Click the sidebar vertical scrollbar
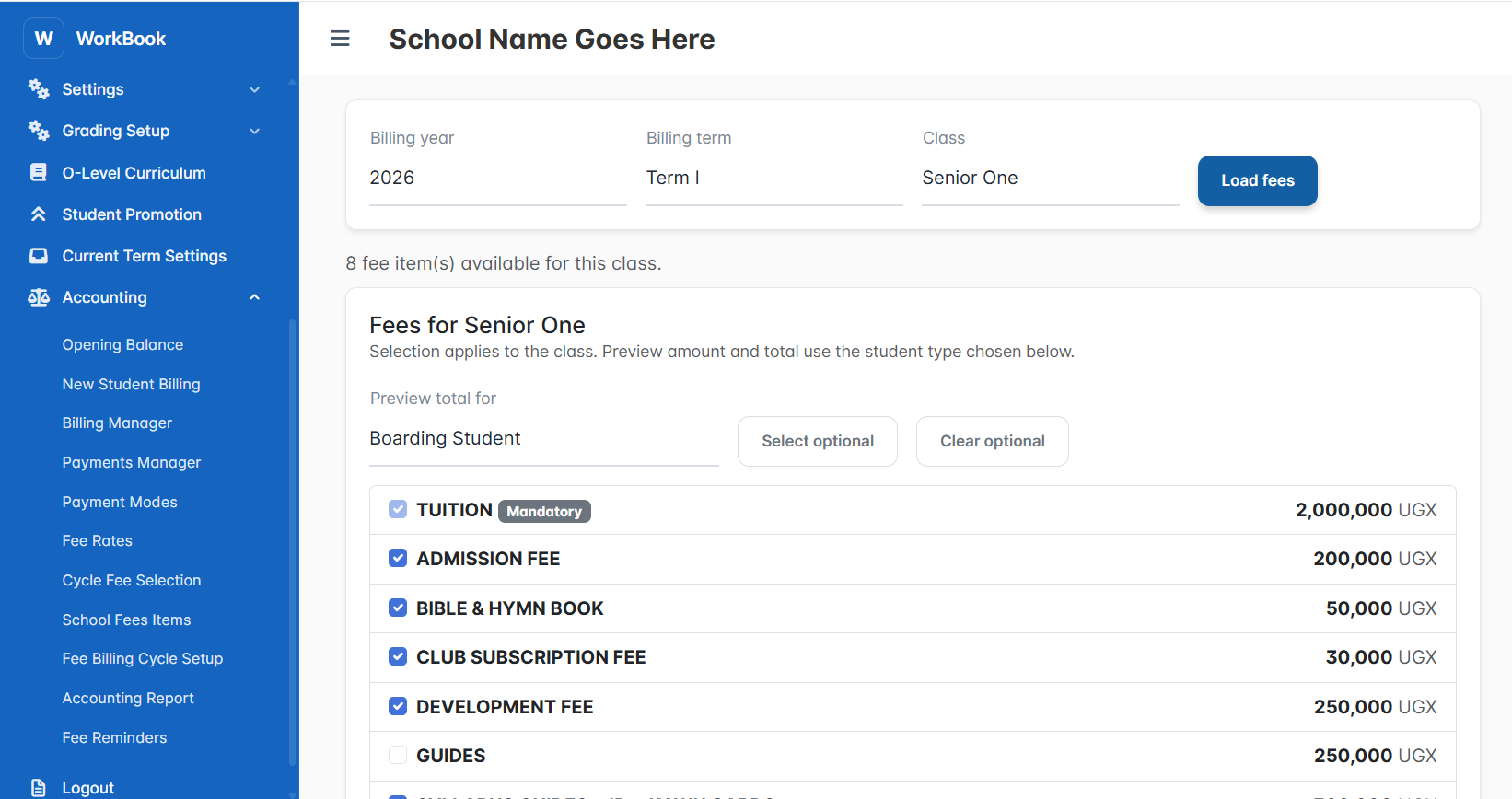Viewport: 1512px width, 799px height. tap(293, 543)
